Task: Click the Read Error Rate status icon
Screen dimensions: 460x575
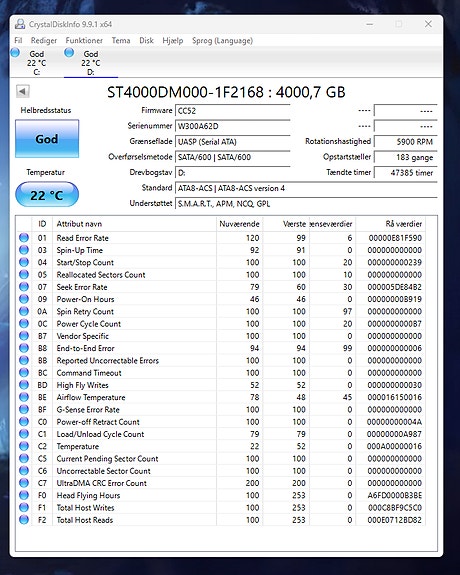Action: click(24, 238)
